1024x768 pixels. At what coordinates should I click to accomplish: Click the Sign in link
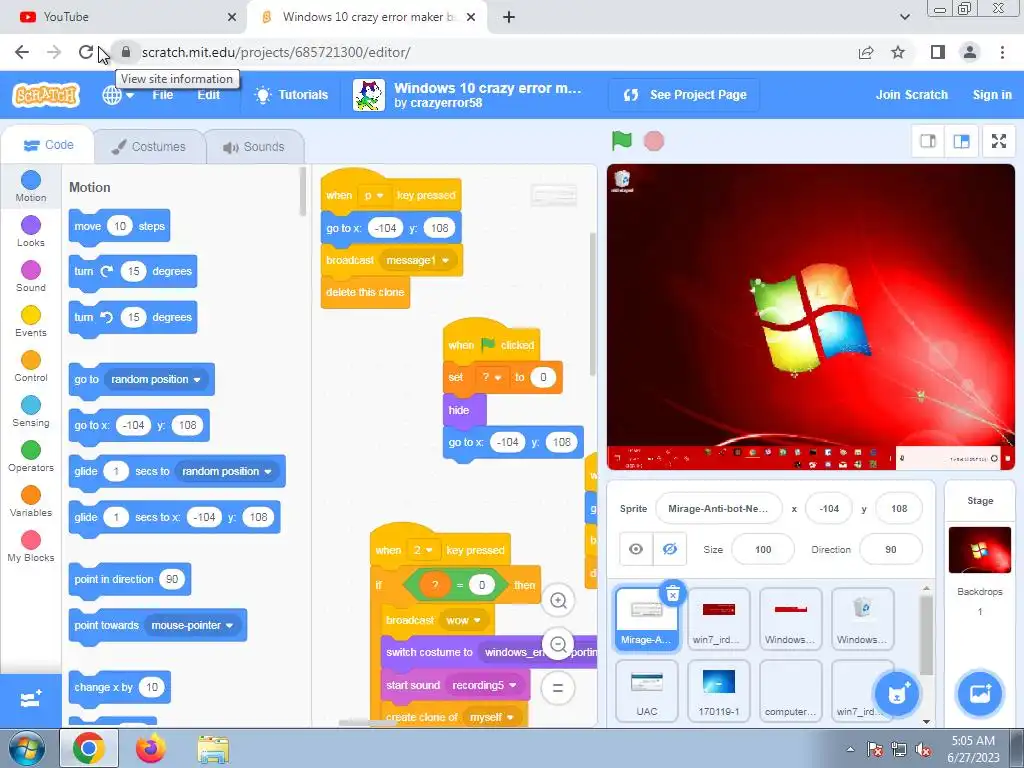coord(992,95)
